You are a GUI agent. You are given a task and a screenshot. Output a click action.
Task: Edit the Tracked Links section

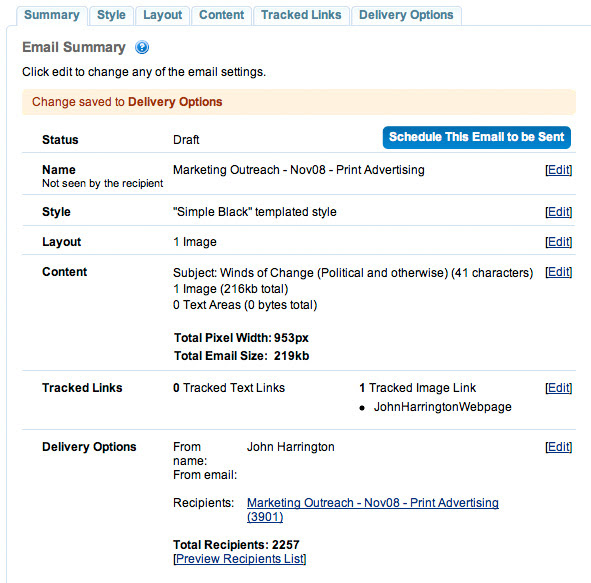(559, 388)
